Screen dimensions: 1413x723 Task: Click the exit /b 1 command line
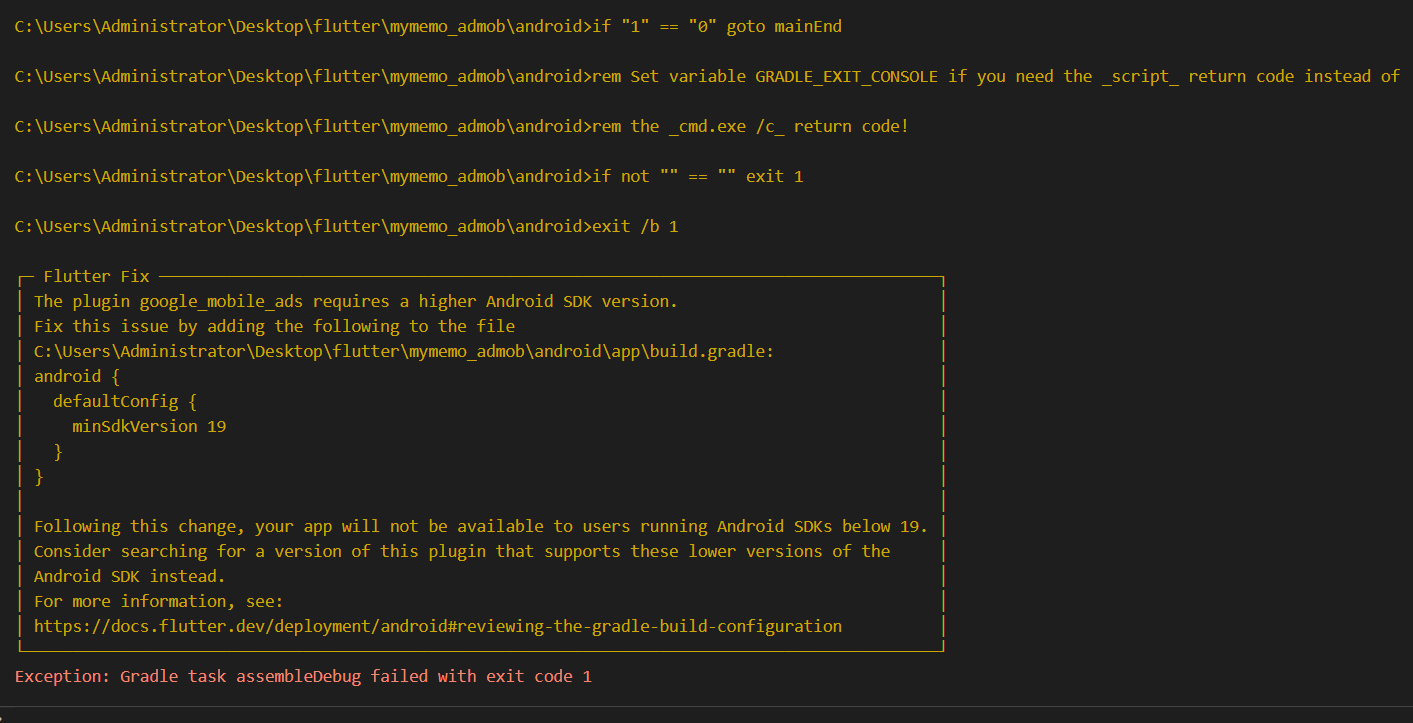[346, 226]
